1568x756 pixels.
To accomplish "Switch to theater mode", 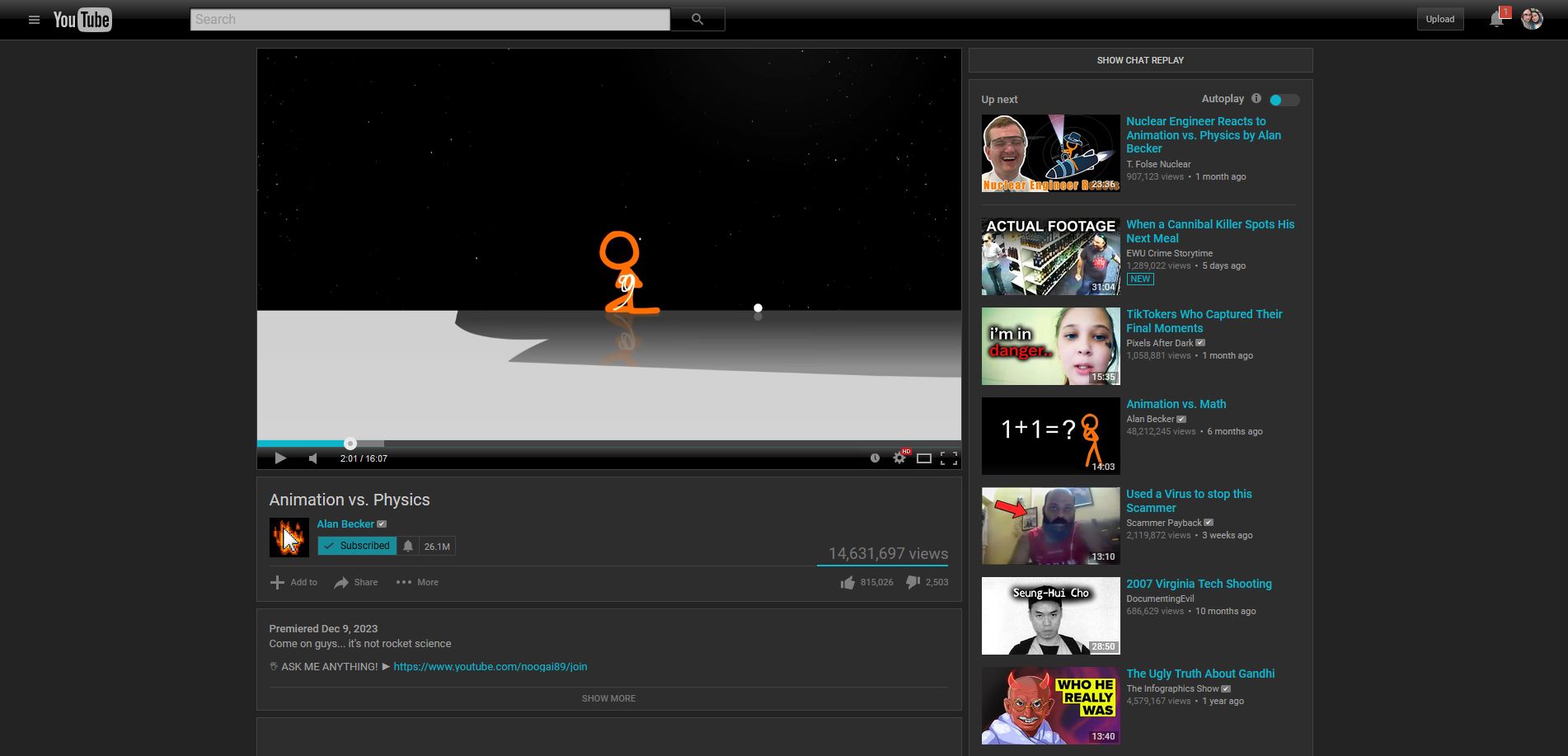I will (x=924, y=458).
